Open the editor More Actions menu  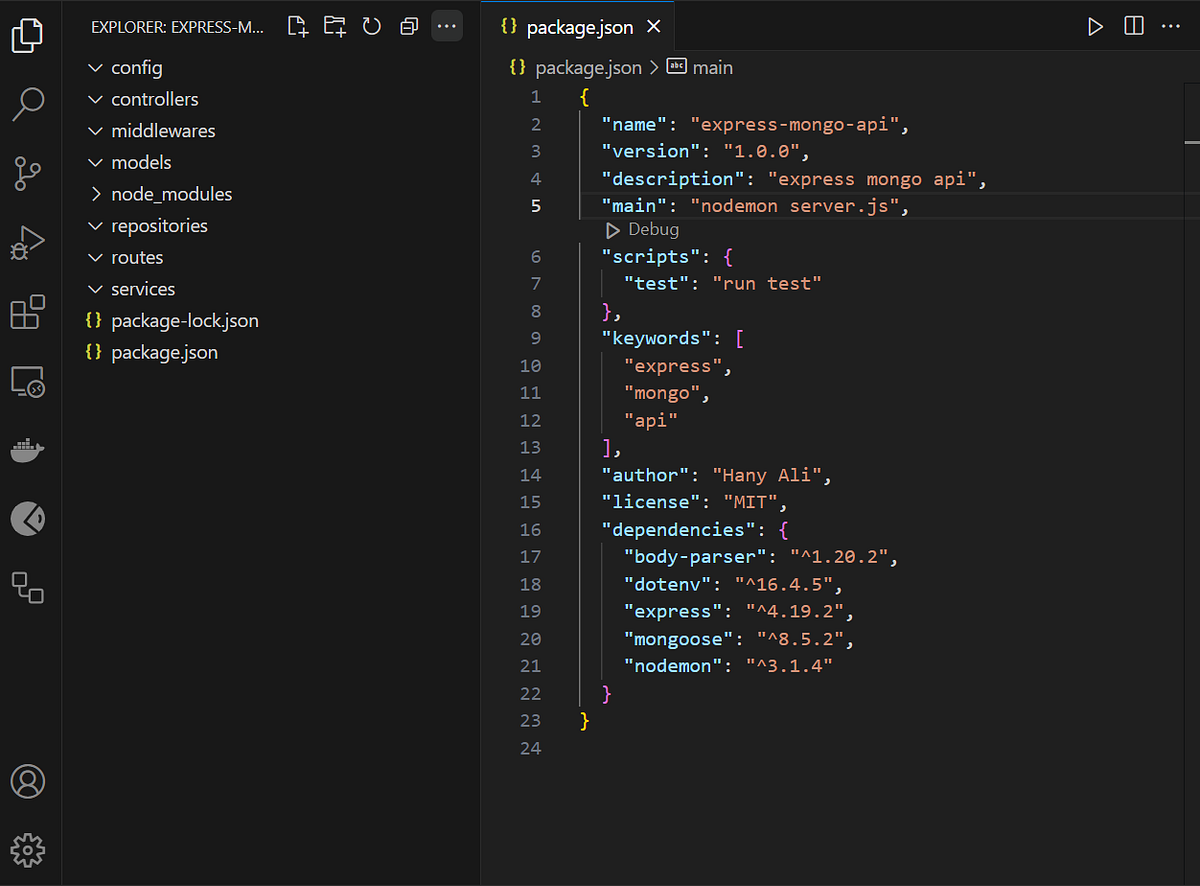click(x=1171, y=26)
